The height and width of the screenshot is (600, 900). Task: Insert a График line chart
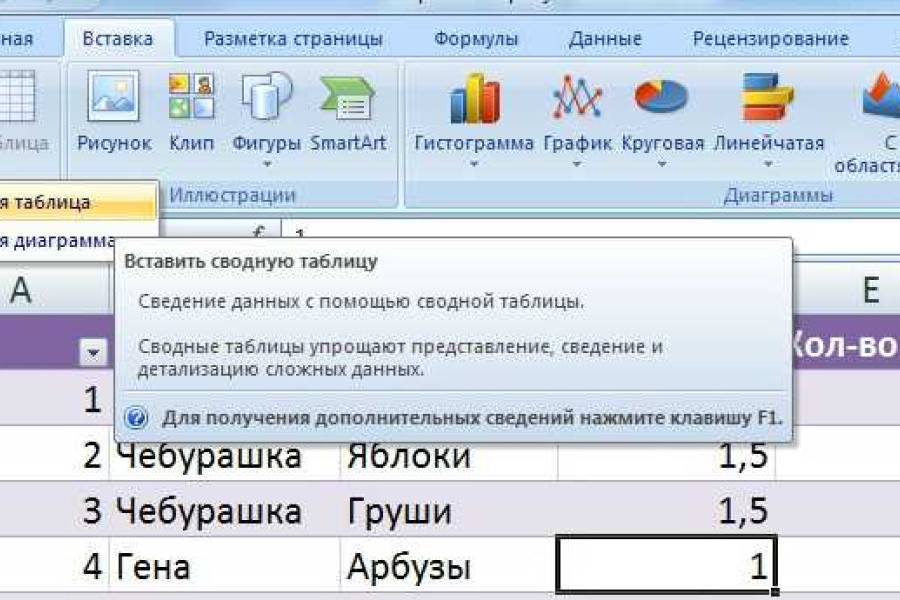click(x=577, y=99)
